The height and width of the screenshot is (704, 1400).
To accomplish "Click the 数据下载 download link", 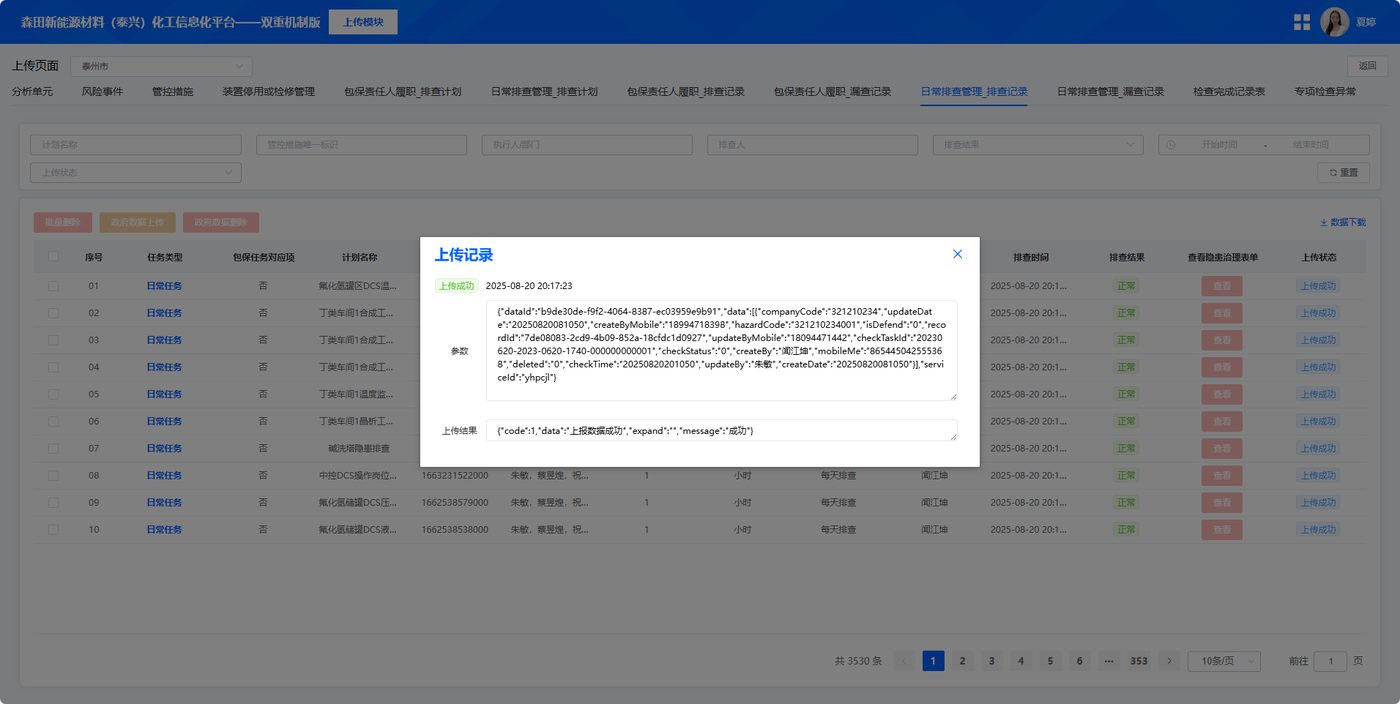I will [1342, 223].
